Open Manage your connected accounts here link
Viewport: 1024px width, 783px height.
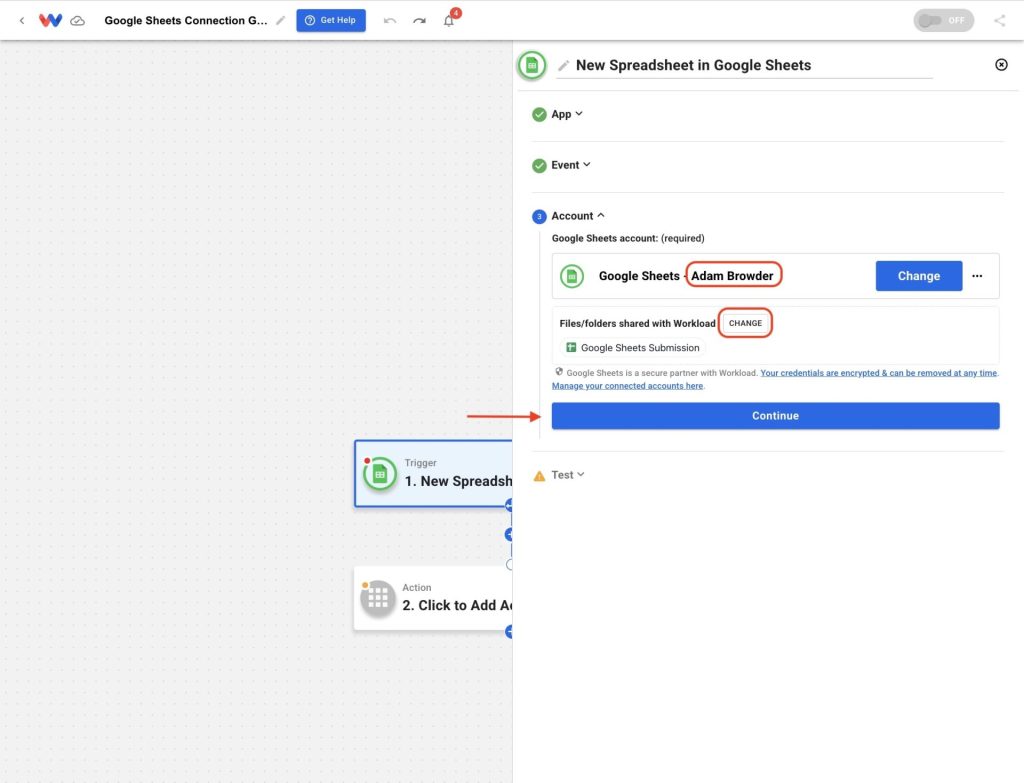coord(627,386)
